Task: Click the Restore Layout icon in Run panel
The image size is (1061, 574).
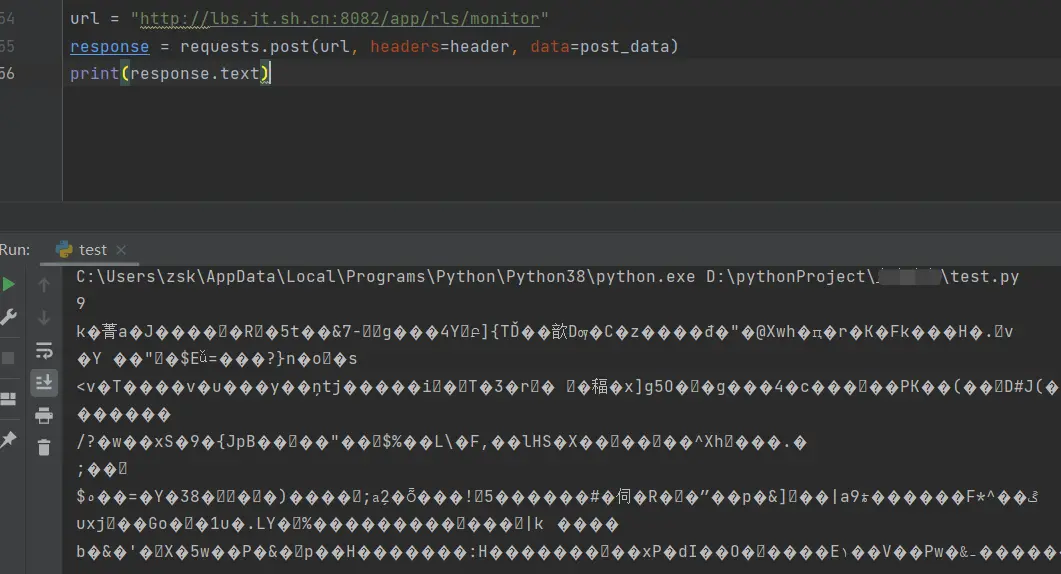Action: click(8, 399)
